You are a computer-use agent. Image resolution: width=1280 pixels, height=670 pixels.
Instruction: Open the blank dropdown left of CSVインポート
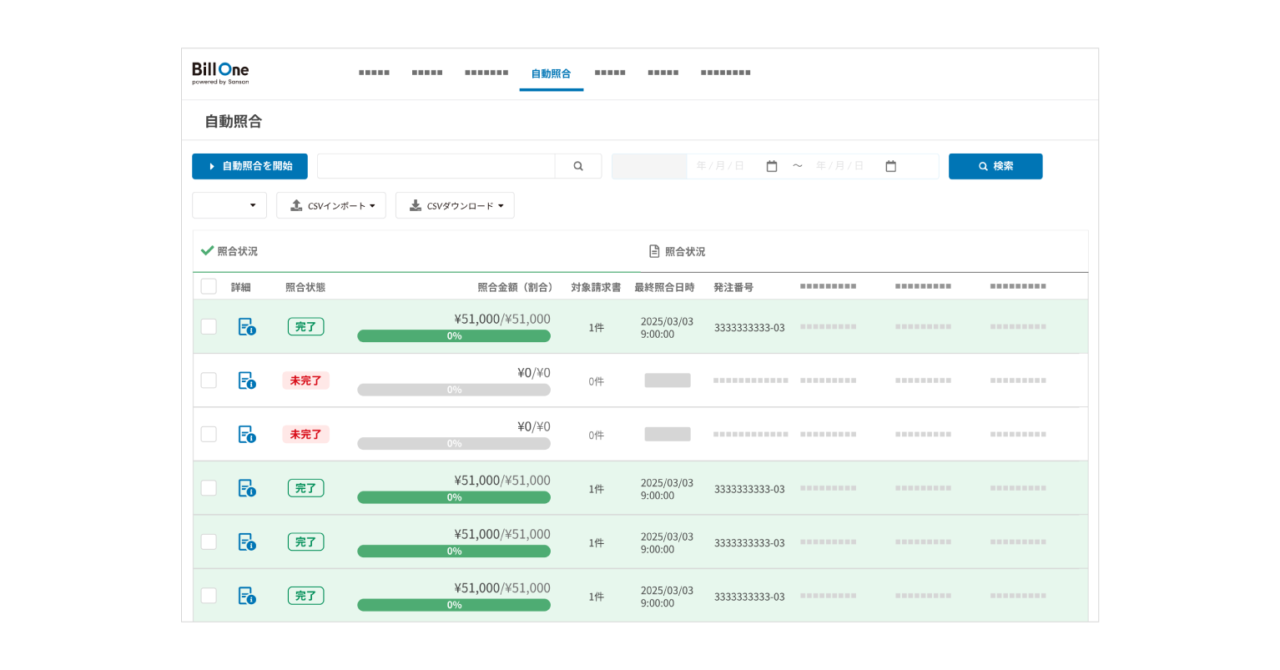[229, 206]
